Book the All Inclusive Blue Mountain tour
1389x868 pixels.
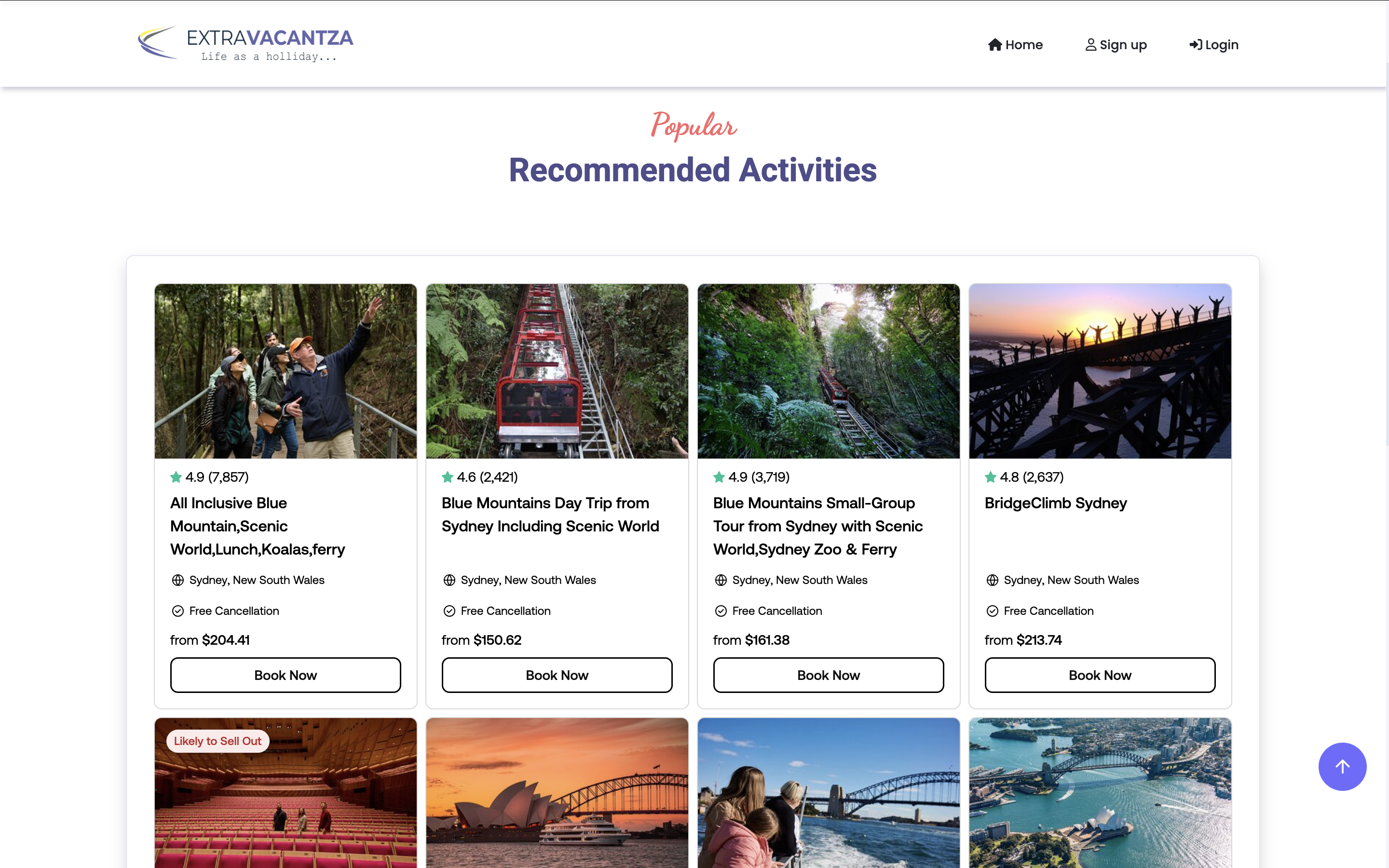[285, 675]
